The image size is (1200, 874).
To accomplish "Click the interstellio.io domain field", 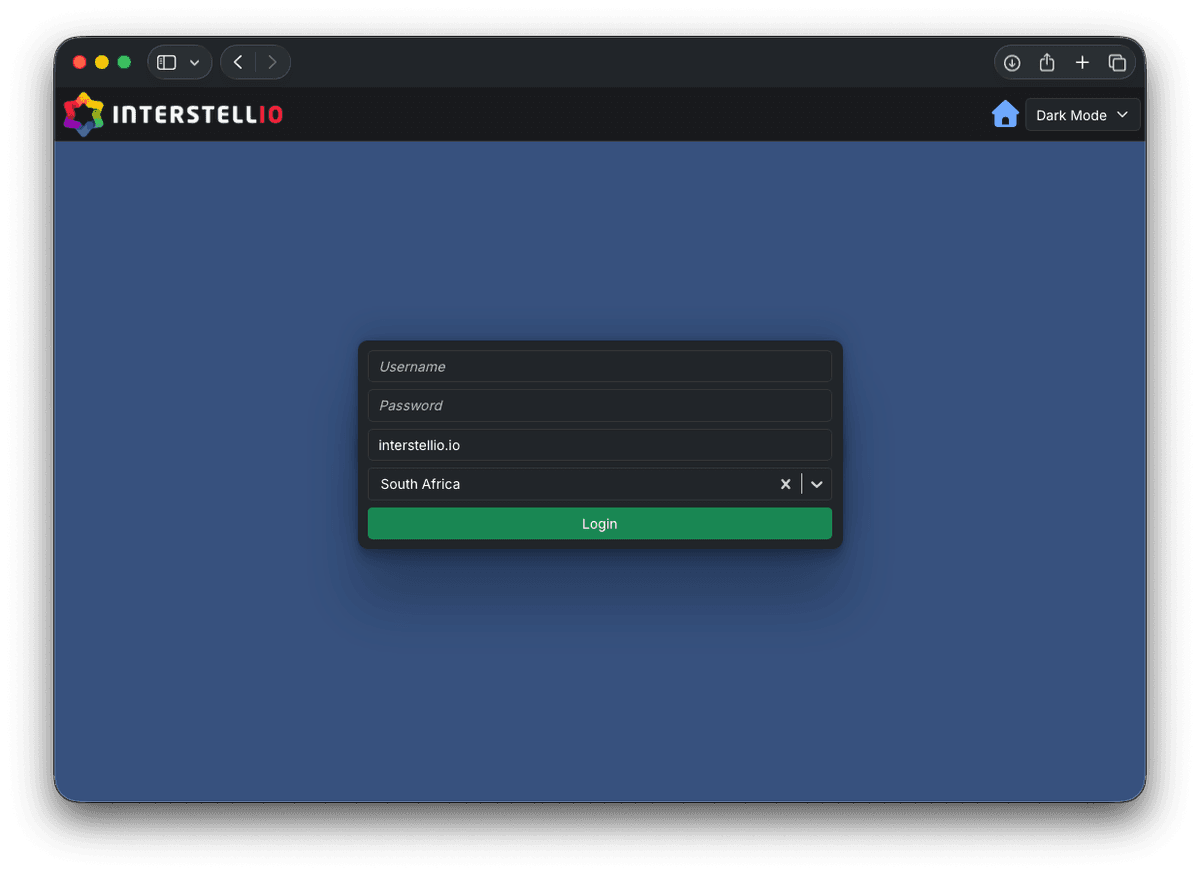I will click(x=599, y=444).
